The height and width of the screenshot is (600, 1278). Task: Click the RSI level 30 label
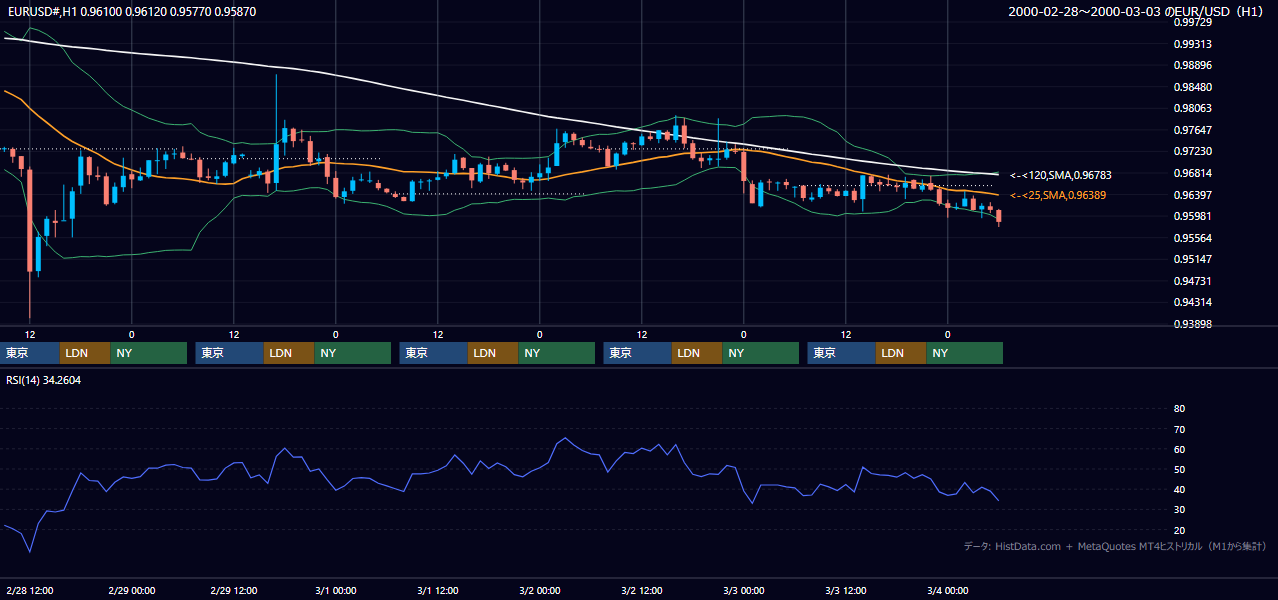(1179, 510)
